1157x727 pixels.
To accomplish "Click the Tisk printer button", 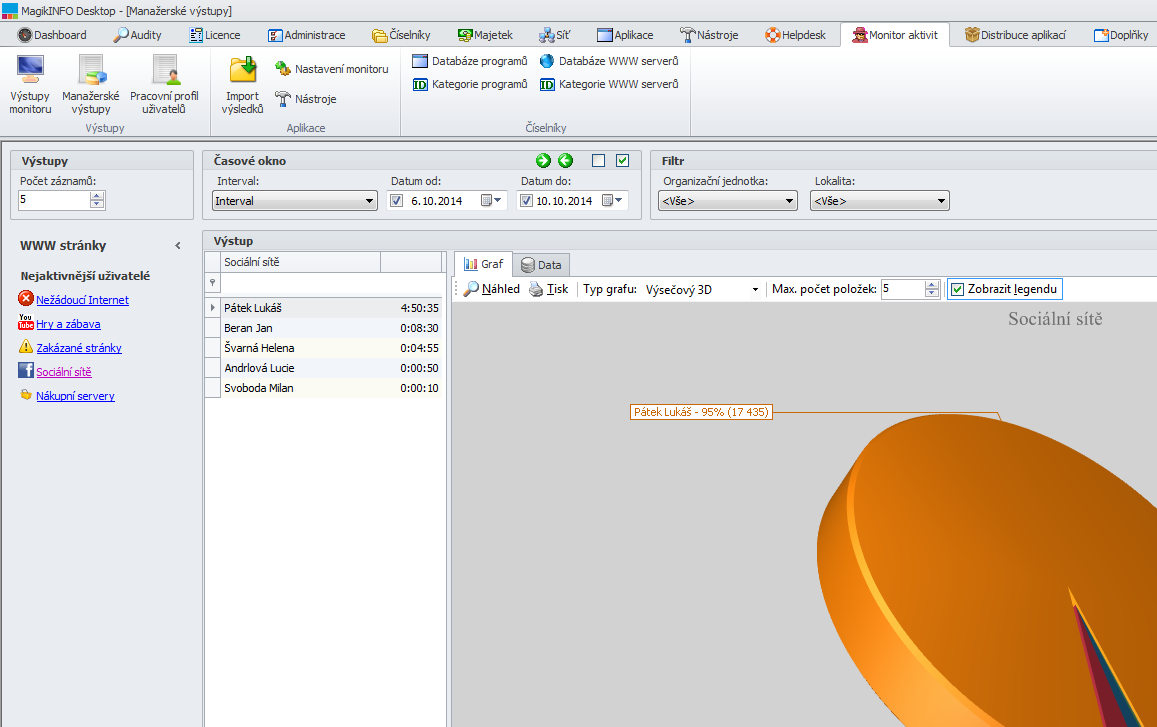I will click(x=549, y=289).
